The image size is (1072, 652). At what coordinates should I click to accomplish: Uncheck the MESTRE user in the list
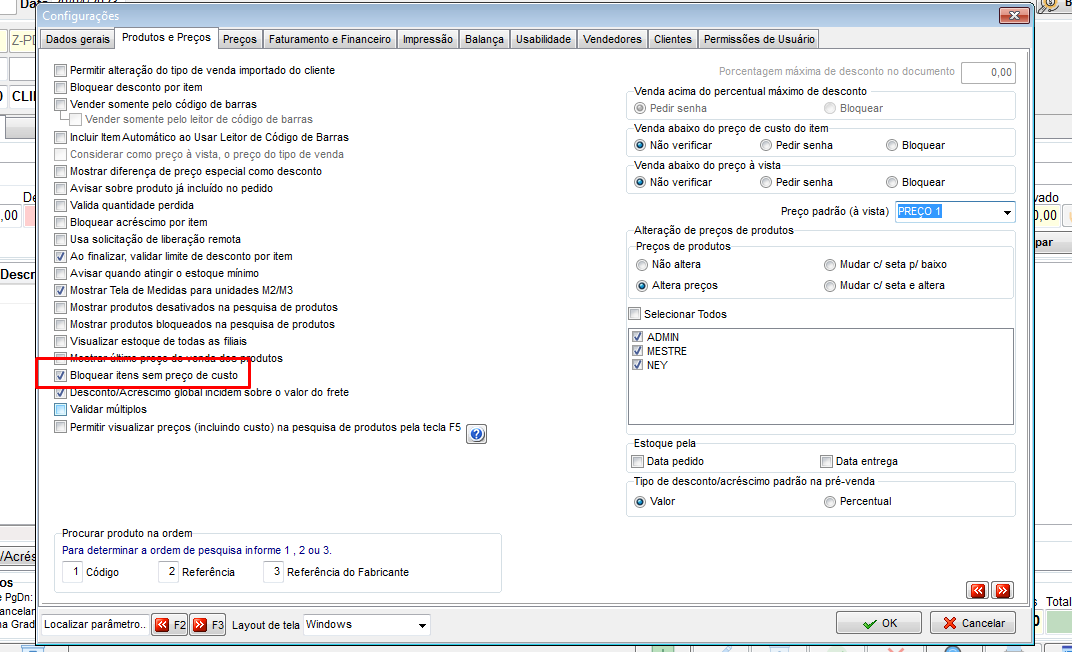(637, 351)
